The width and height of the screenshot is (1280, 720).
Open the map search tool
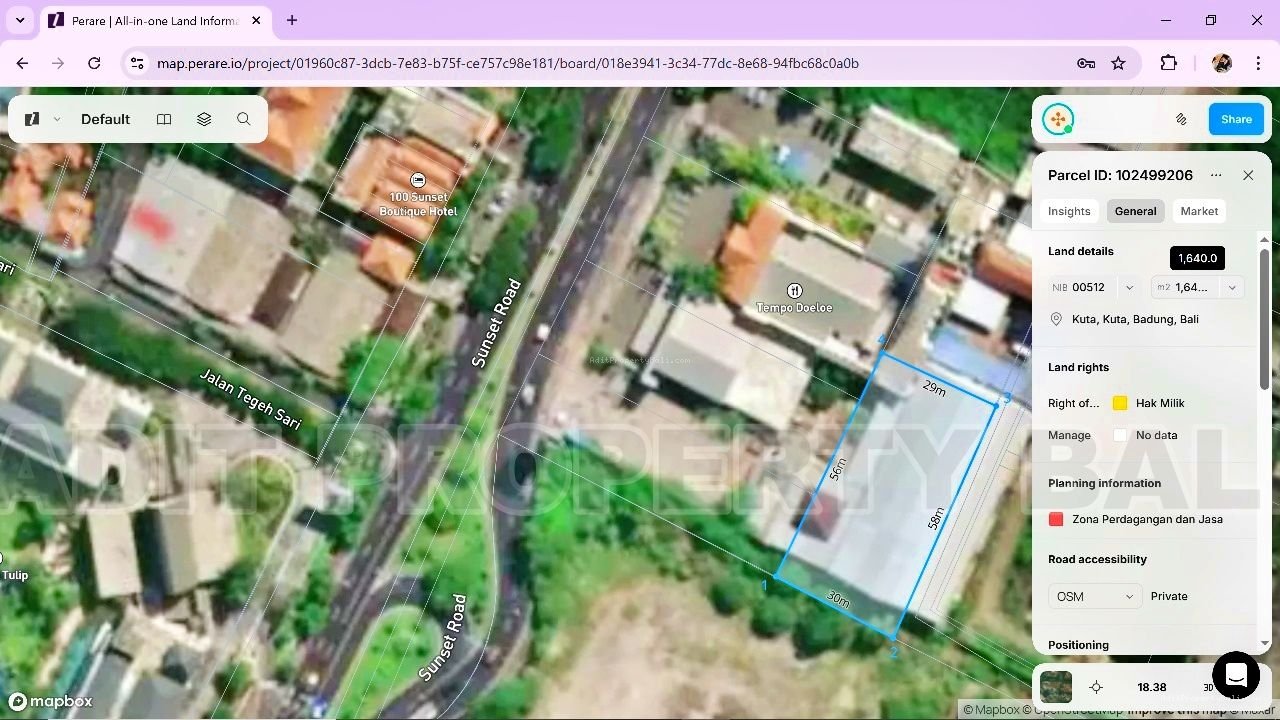point(244,119)
